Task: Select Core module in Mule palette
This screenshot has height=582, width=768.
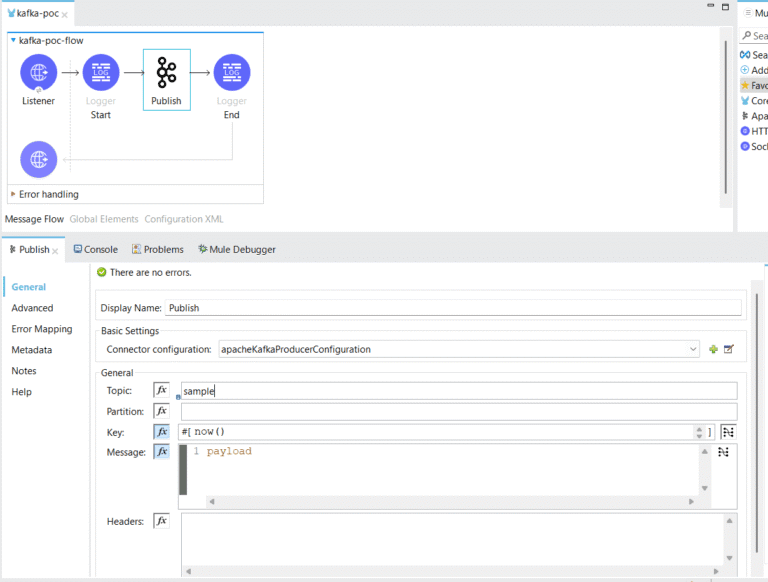Action: click(x=745, y=100)
